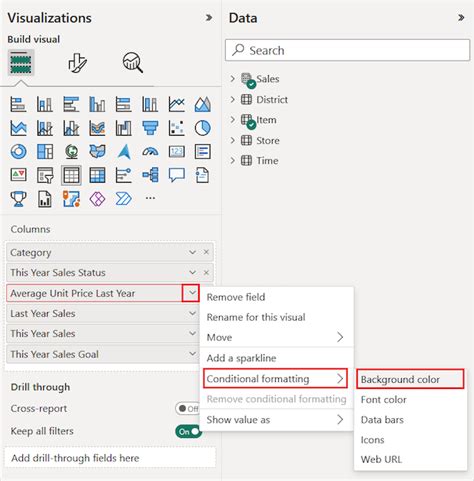Click the Data pane Search box

point(347,50)
